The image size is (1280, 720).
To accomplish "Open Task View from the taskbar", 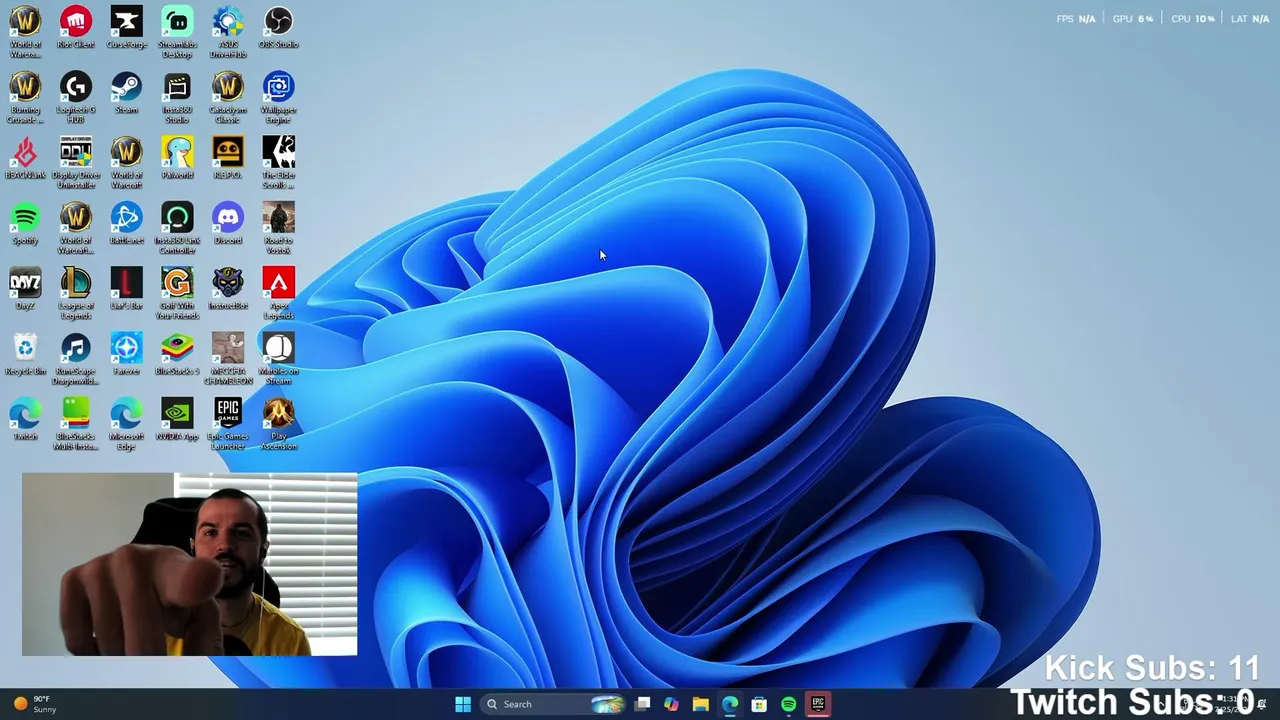I will [642, 704].
